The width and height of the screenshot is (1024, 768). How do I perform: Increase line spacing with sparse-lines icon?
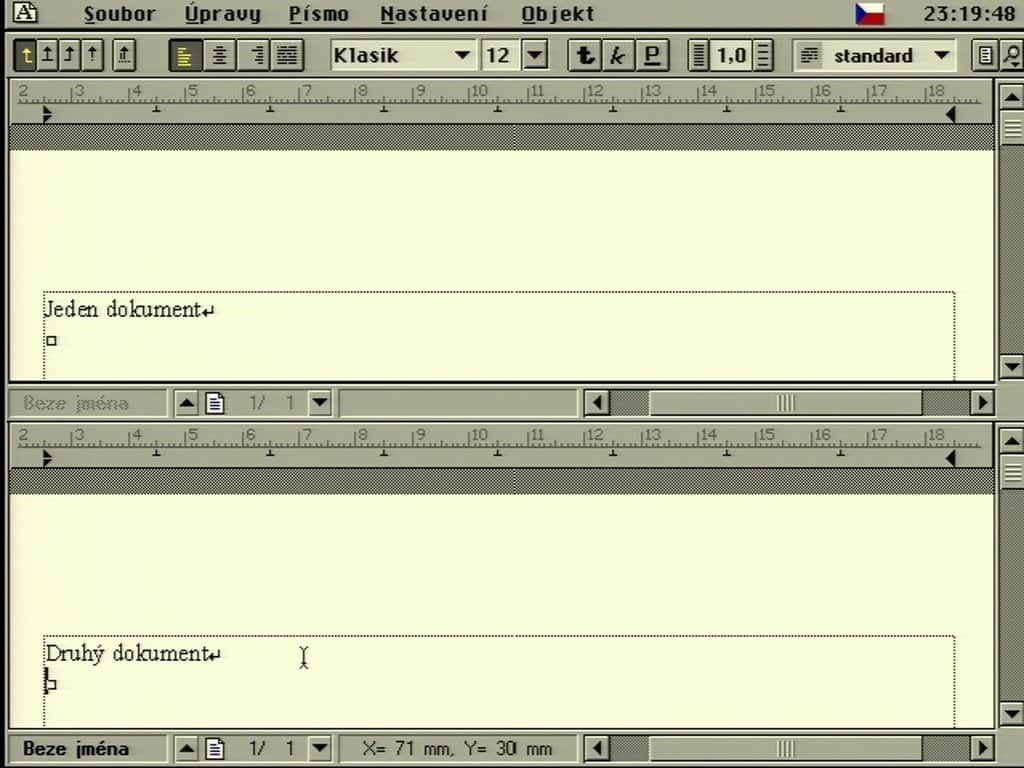point(763,56)
